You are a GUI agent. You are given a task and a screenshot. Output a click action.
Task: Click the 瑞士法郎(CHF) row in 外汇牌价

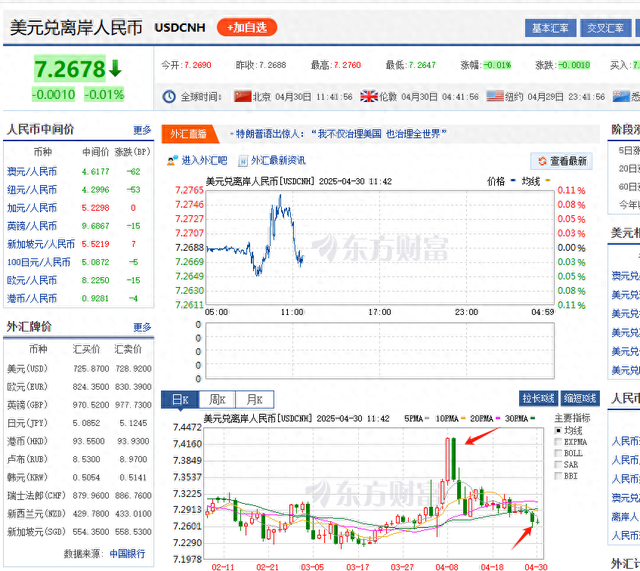pos(79,495)
